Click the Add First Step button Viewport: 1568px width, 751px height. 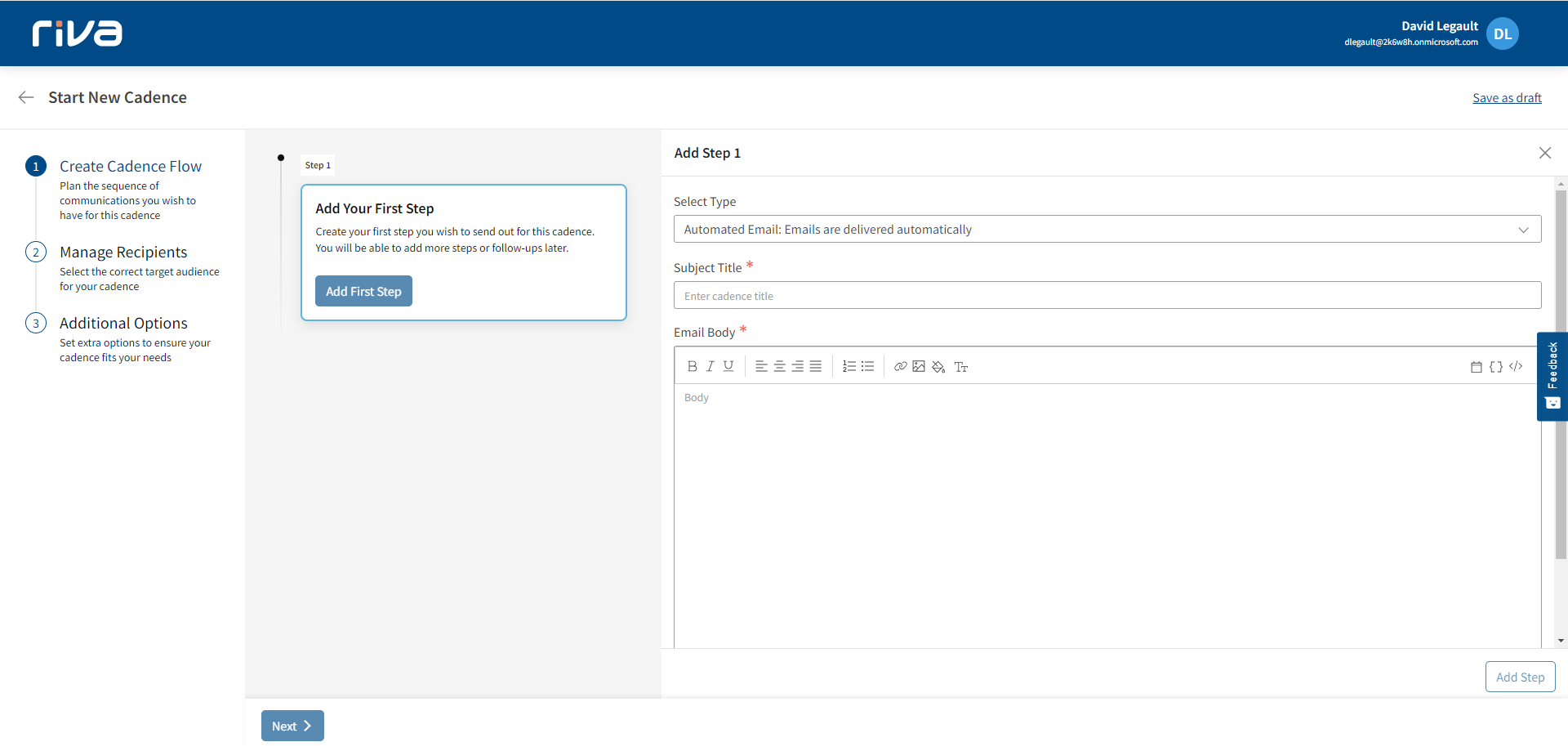(x=363, y=292)
